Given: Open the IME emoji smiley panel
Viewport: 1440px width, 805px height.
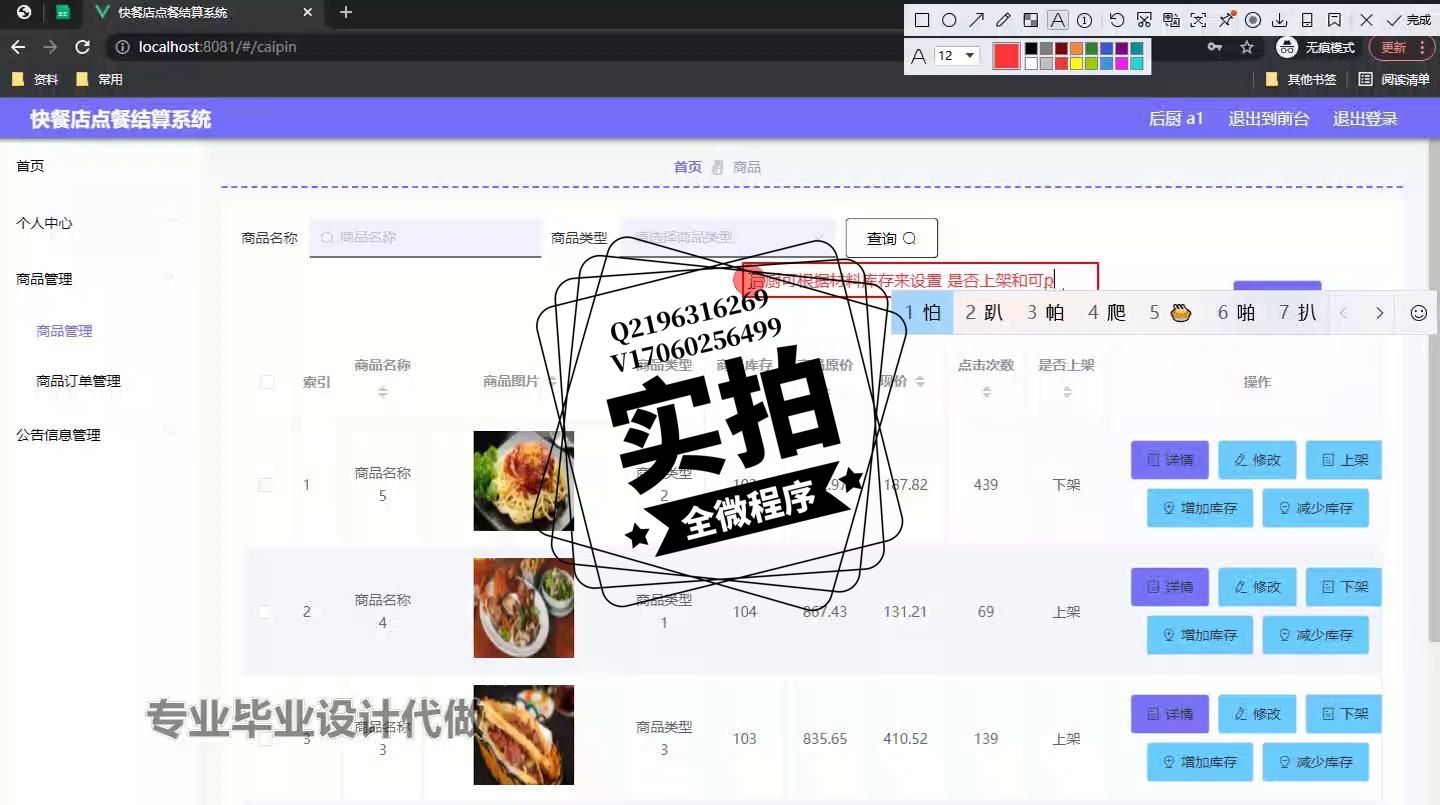Looking at the screenshot, I should coord(1418,313).
